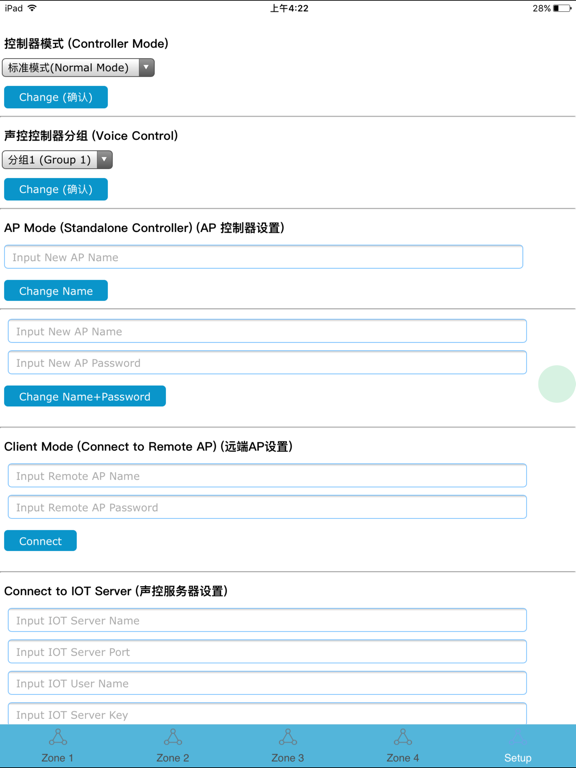576x768 pixels.
Task: Open the Controller Mode dropdown
Action: pos(78,68)
